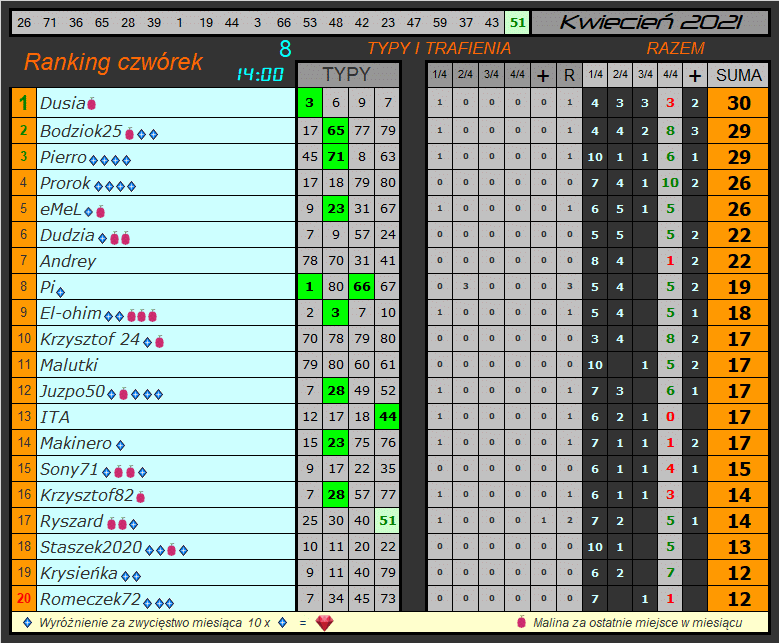Click the diamond icon beside Makinero
The width and height of the screenshot is (779, 643).
coord(120,445)
